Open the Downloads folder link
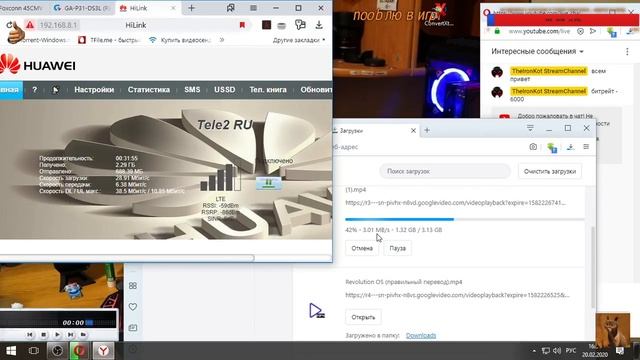The image size is (640, 360). [421, 336]
